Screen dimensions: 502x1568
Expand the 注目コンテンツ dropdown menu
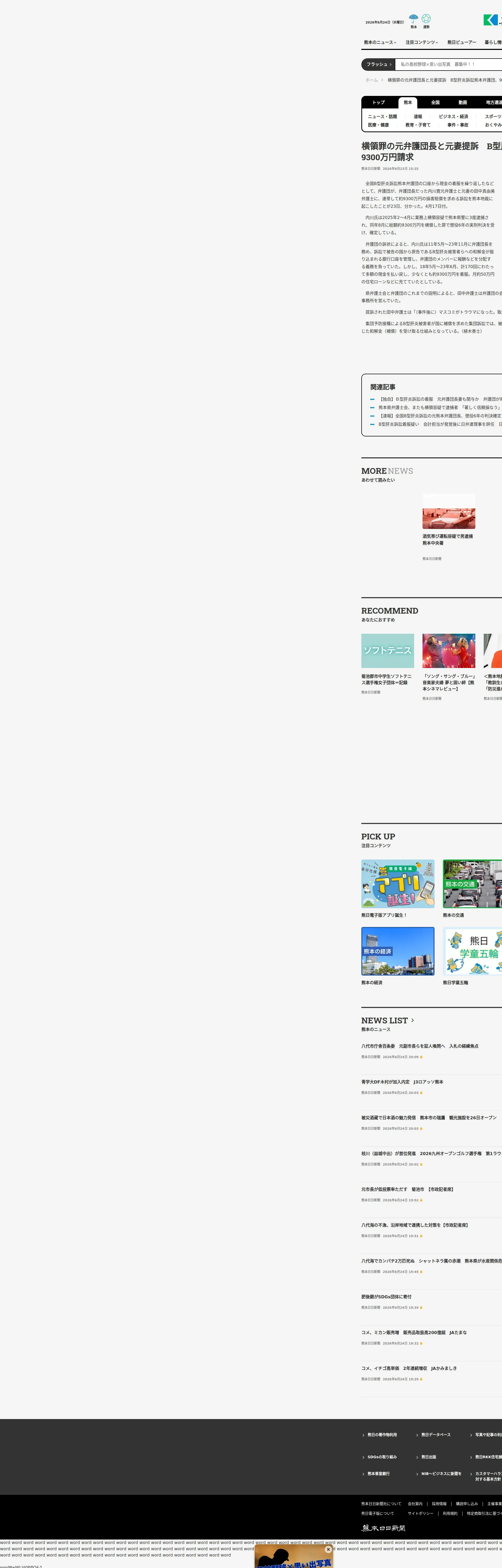point(422,43)
